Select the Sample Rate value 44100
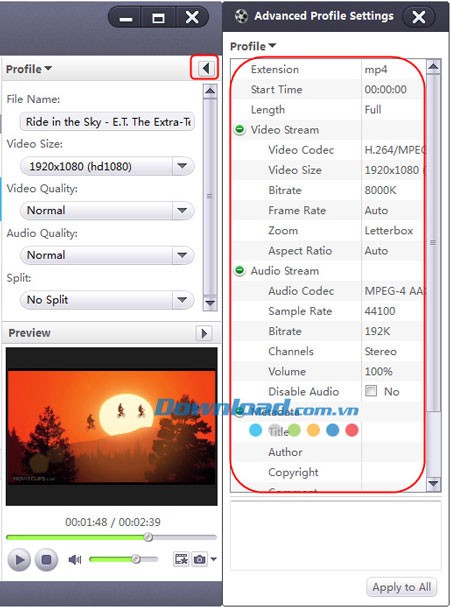The width and height of the screenshot is (450, 607). 380,311
